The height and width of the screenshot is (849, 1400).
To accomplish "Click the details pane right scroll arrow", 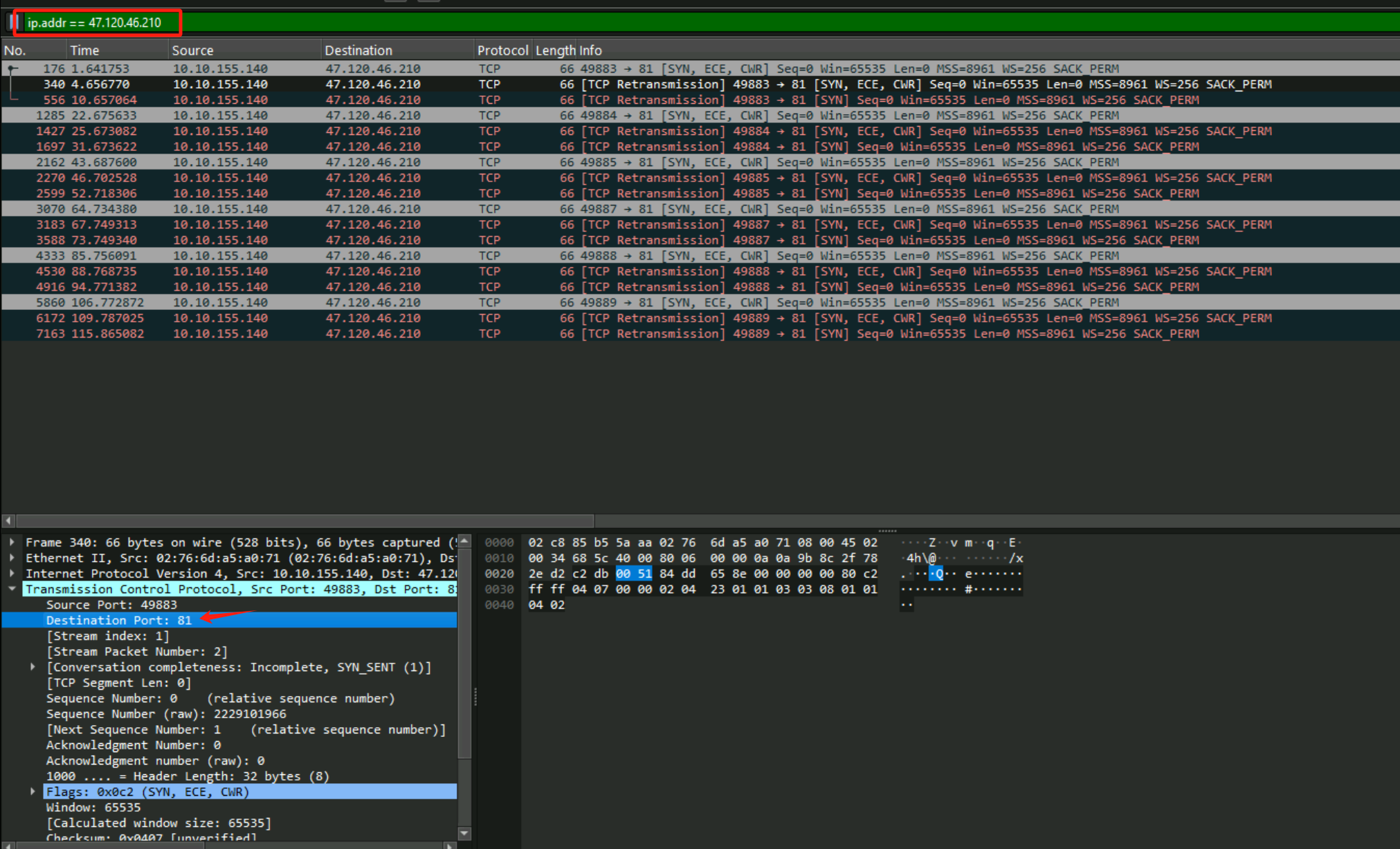I will tap(450, 845).
